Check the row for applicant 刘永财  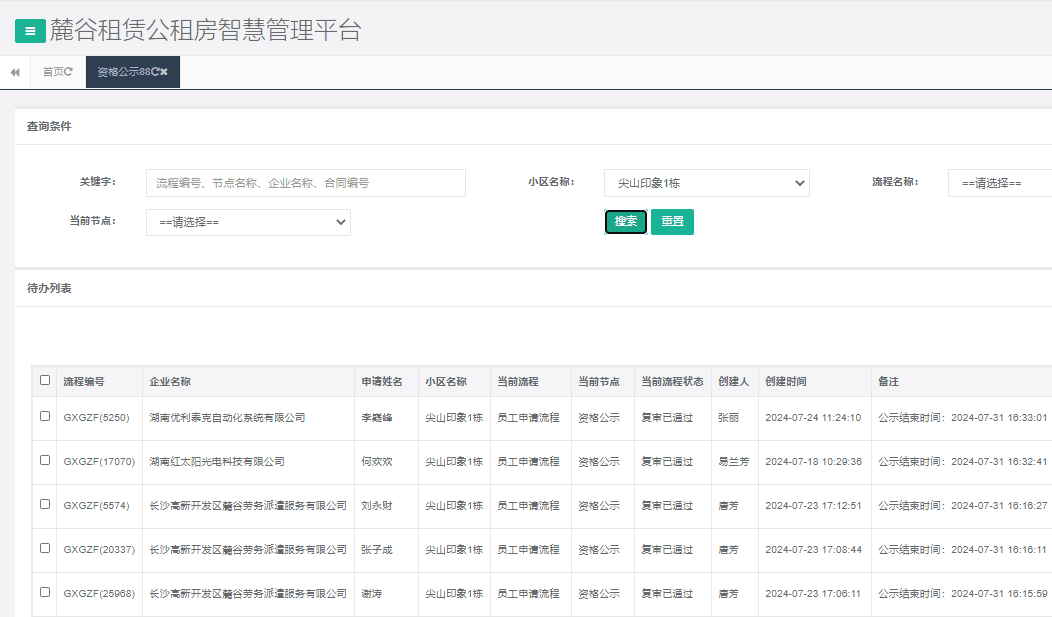coord(43,505)
